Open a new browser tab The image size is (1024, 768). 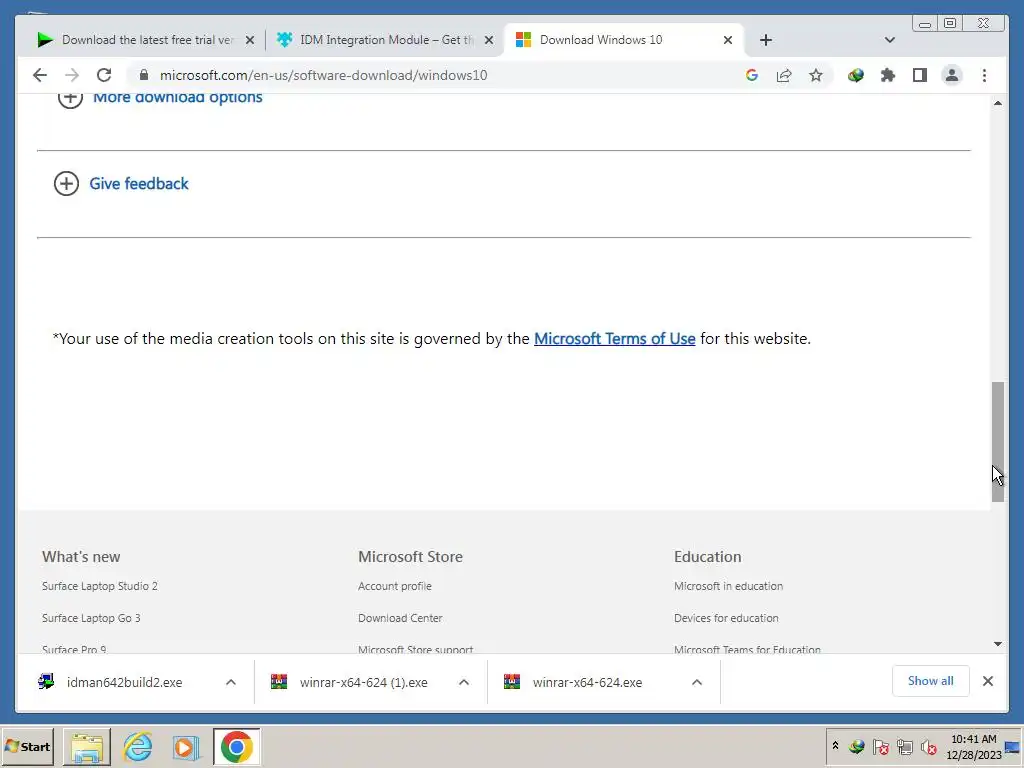[x=766, y=40]
